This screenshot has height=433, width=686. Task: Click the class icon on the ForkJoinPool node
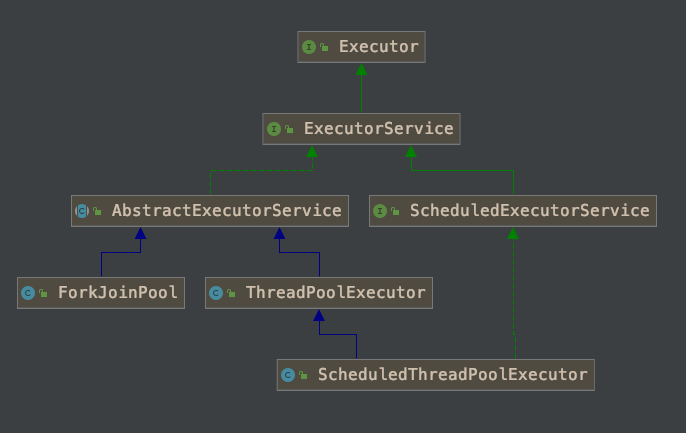coord(28,293)
